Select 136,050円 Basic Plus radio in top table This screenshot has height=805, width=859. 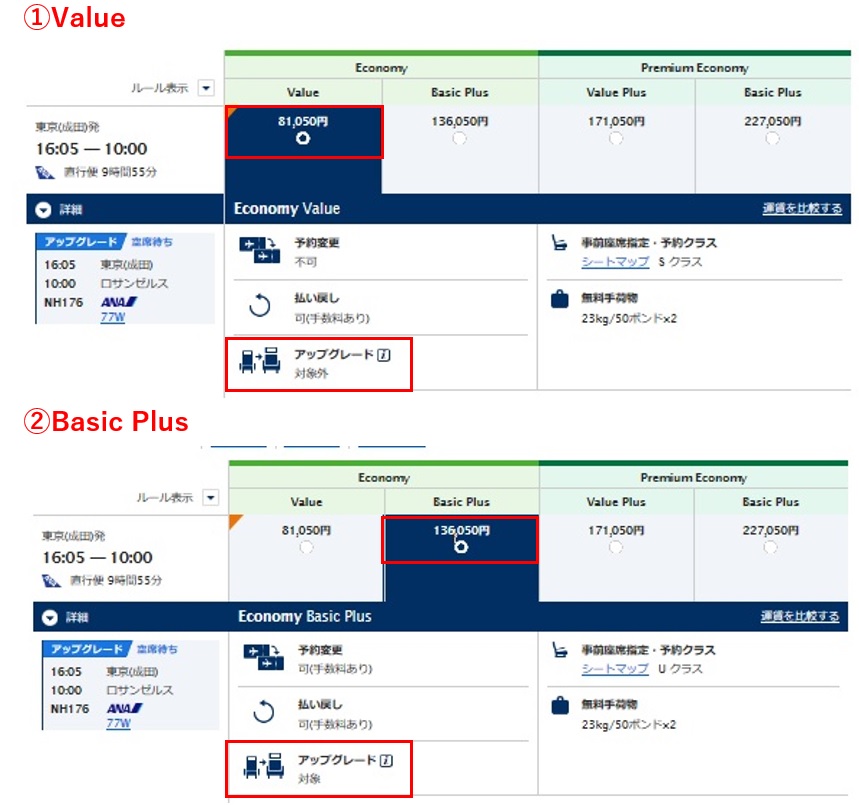(459, 139)
